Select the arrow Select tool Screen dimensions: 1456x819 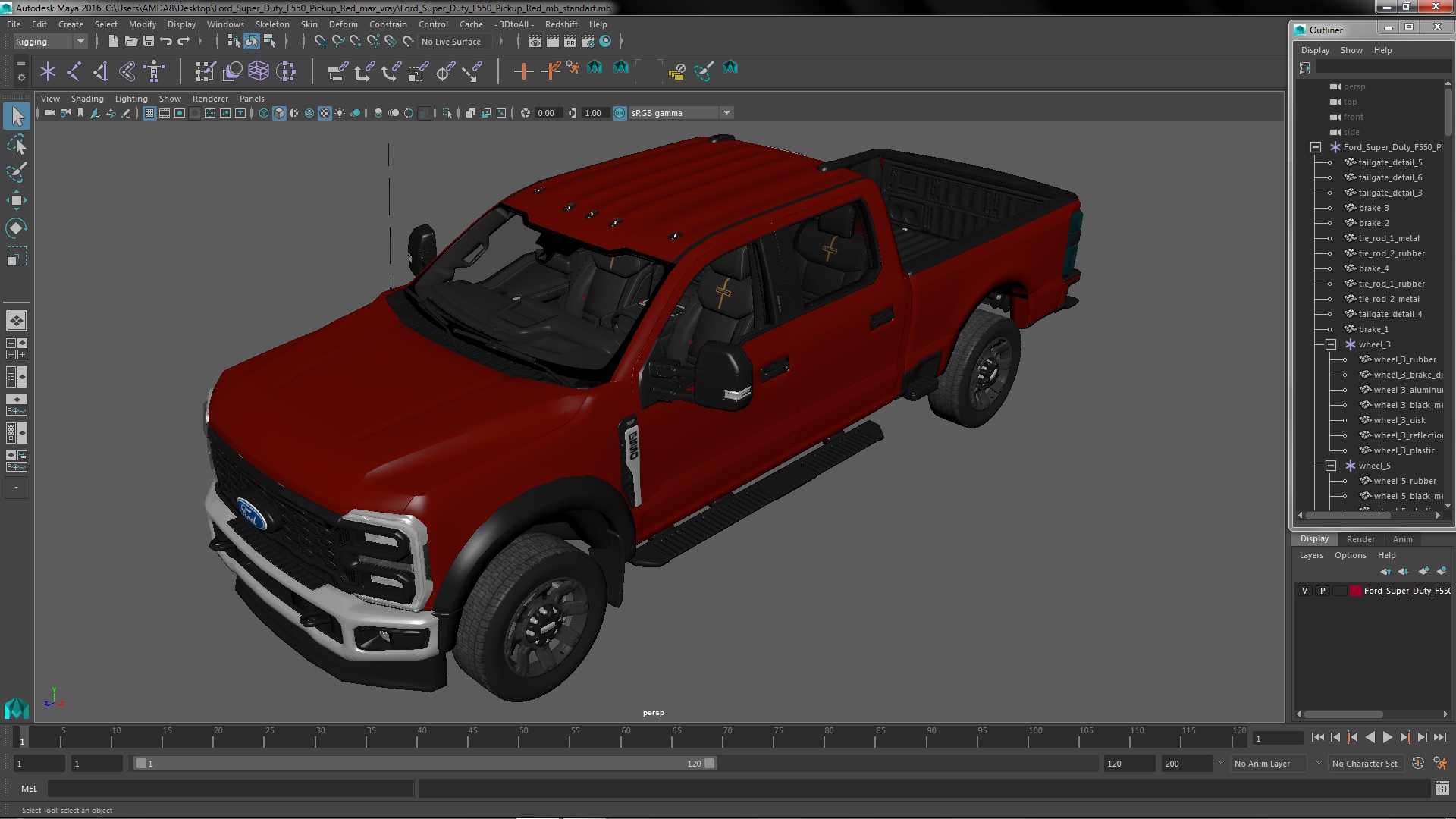[17, 116]
